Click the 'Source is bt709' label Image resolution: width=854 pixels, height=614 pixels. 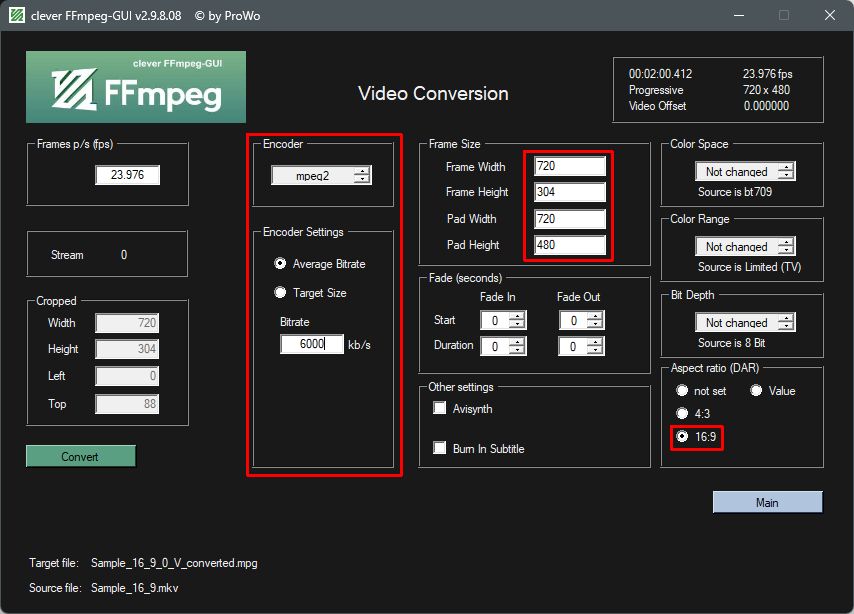click(735, 192)
